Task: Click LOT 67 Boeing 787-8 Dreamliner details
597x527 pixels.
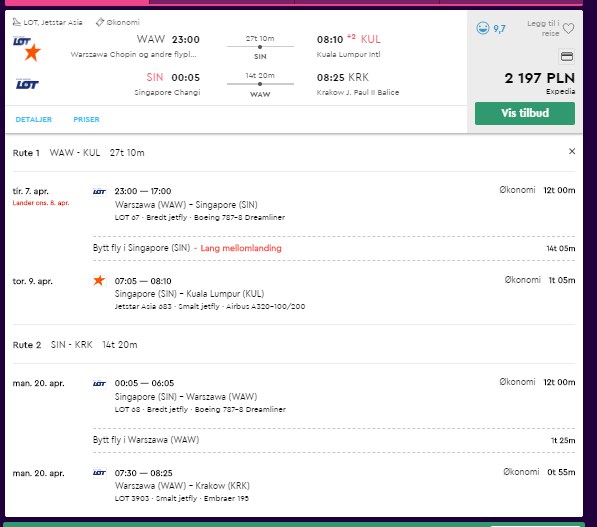Action: point(200,217)
